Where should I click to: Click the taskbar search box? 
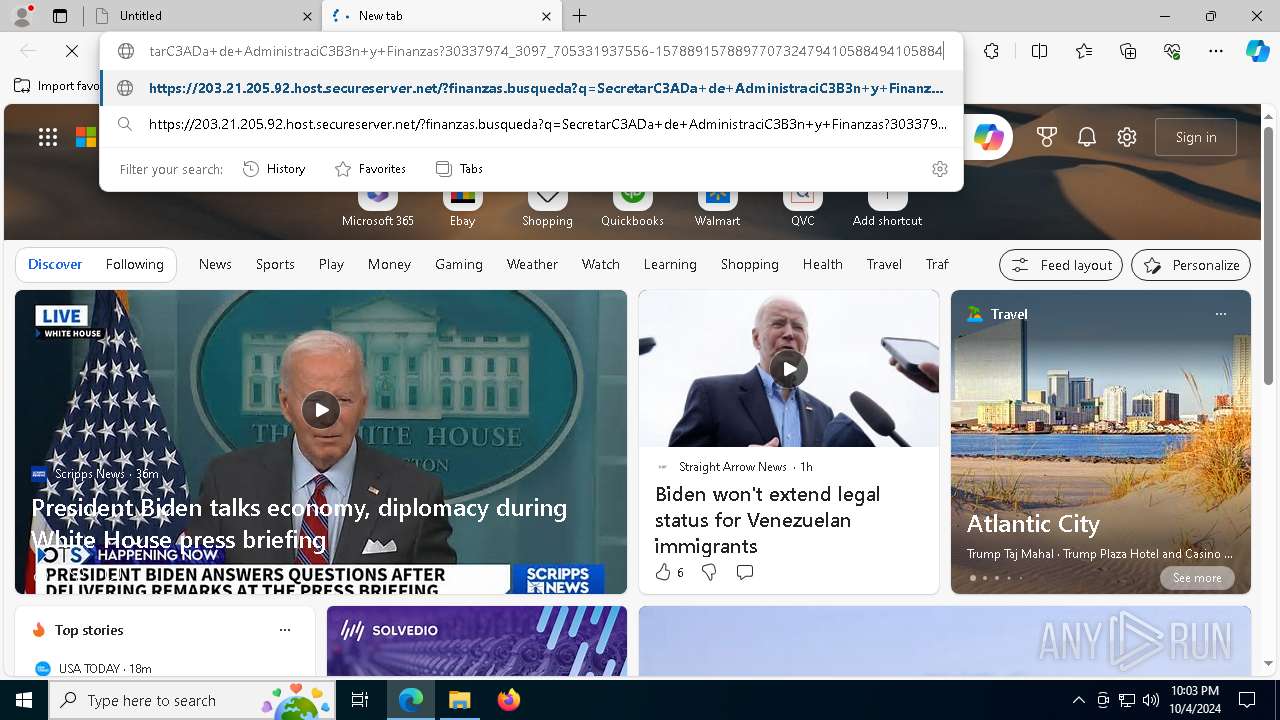tap(193, 700)
